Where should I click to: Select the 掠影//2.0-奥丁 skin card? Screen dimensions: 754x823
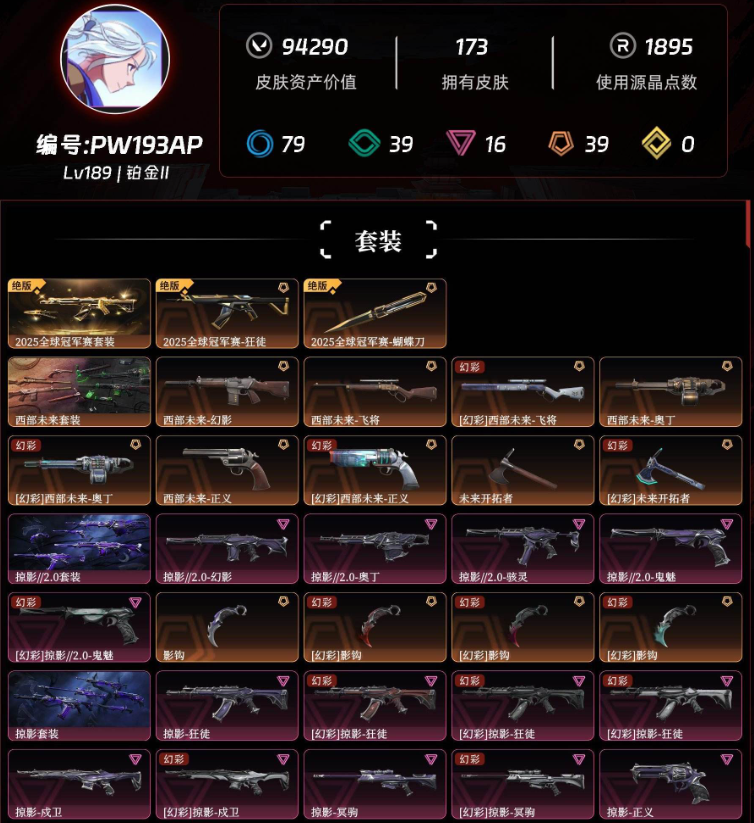[375, 549]
